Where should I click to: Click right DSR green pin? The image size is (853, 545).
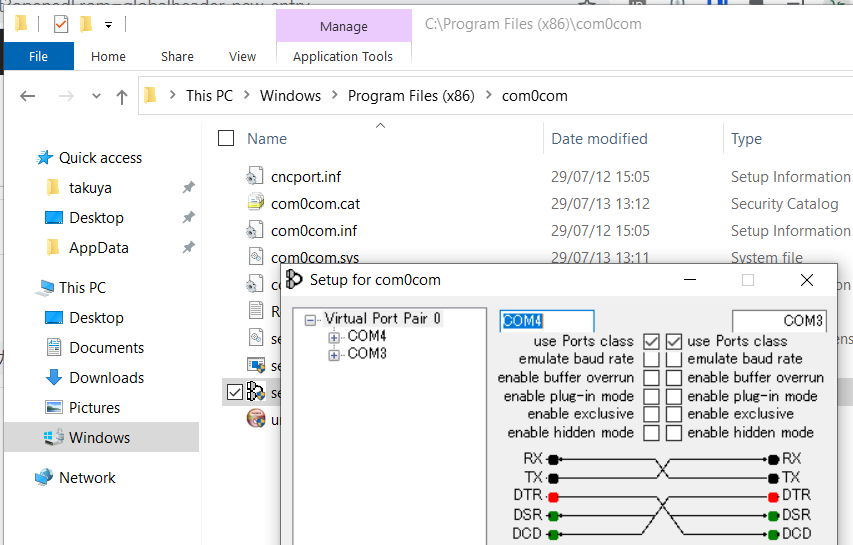pyautogui.click(x=774, y=516)
